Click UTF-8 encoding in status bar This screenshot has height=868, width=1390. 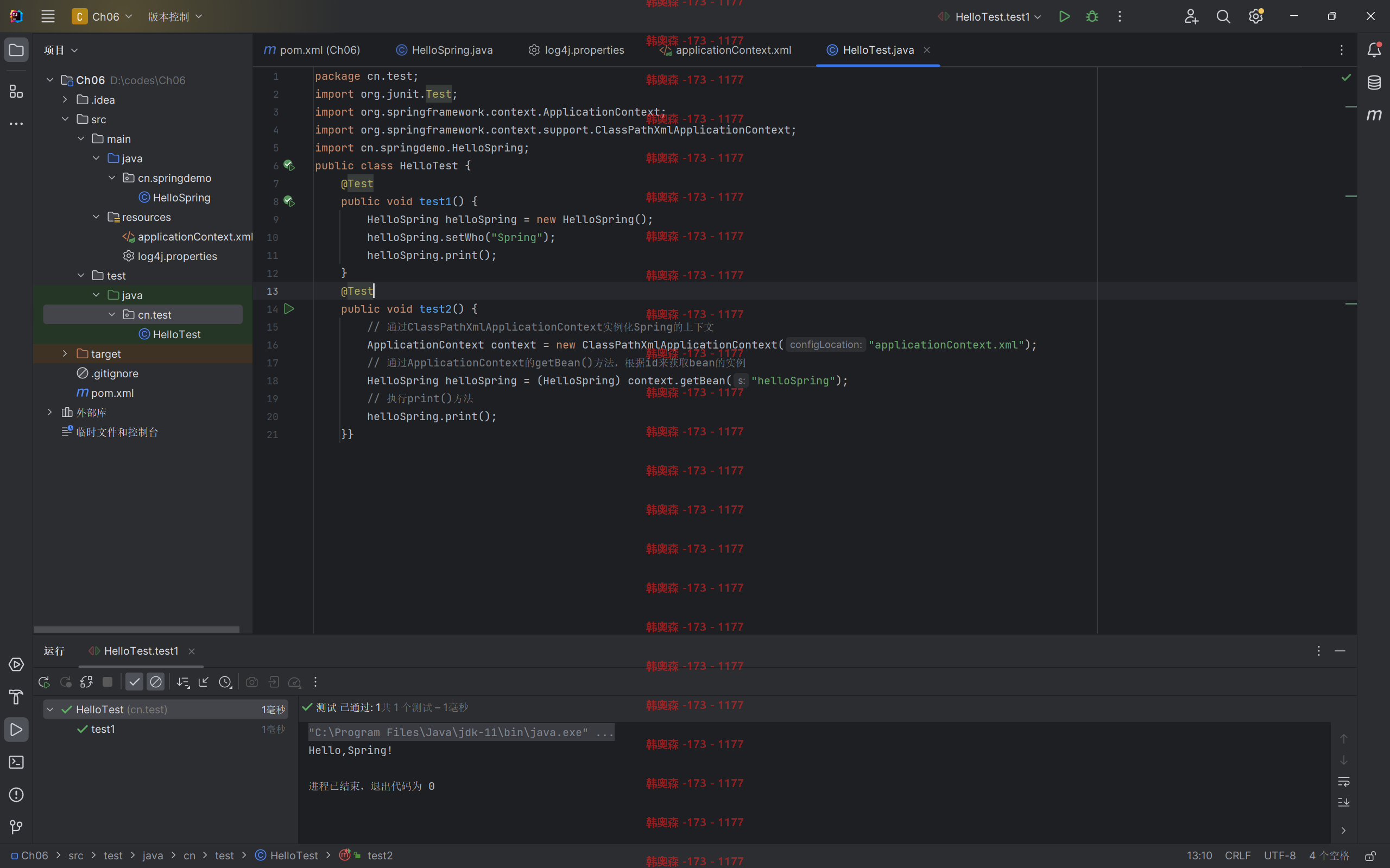1279,856
